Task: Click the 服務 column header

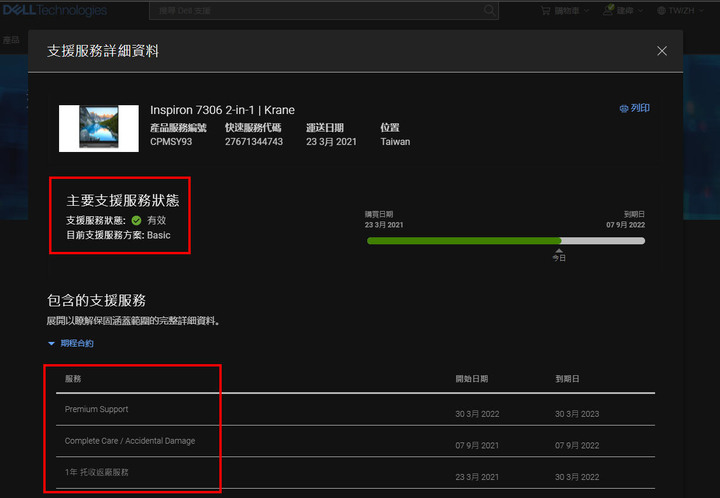Action: pyautogui.click(x=73, y=379)
